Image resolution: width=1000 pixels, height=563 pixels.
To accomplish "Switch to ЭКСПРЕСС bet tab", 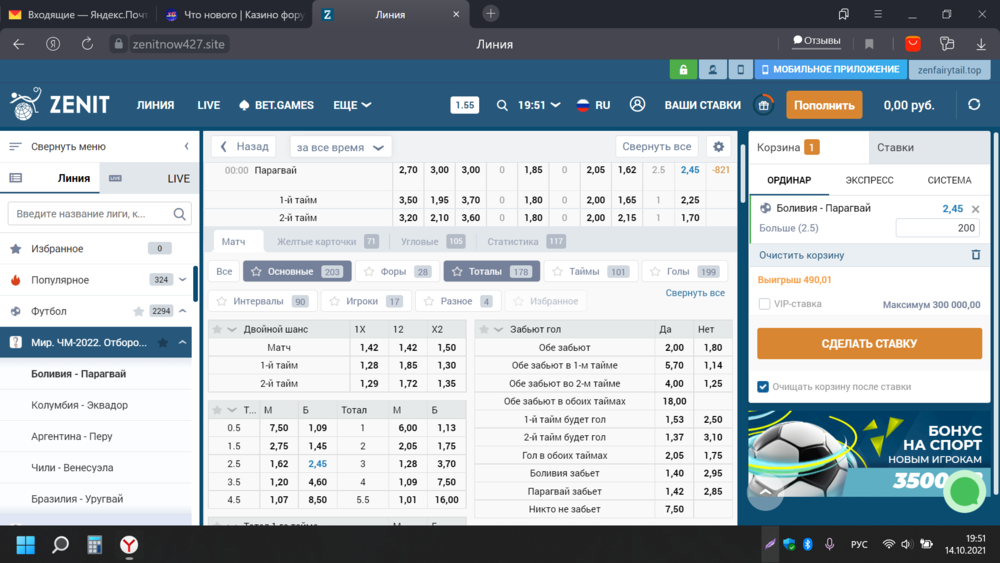I will [x=869, y=180].
